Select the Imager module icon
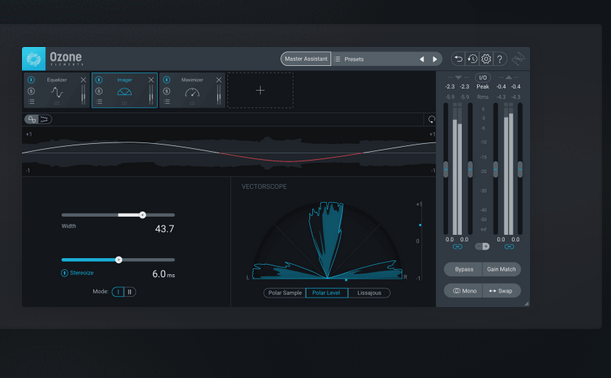 (x=125, y=92)
